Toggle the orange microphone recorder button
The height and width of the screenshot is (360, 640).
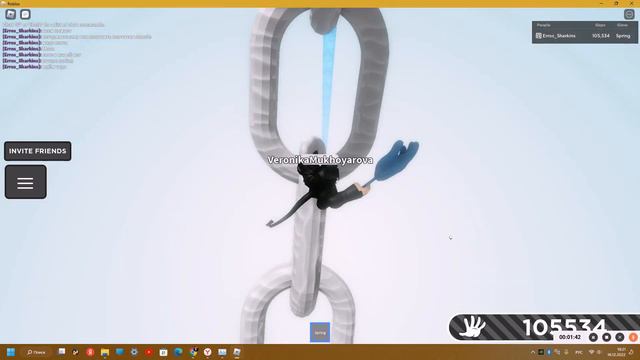point(633,337)
